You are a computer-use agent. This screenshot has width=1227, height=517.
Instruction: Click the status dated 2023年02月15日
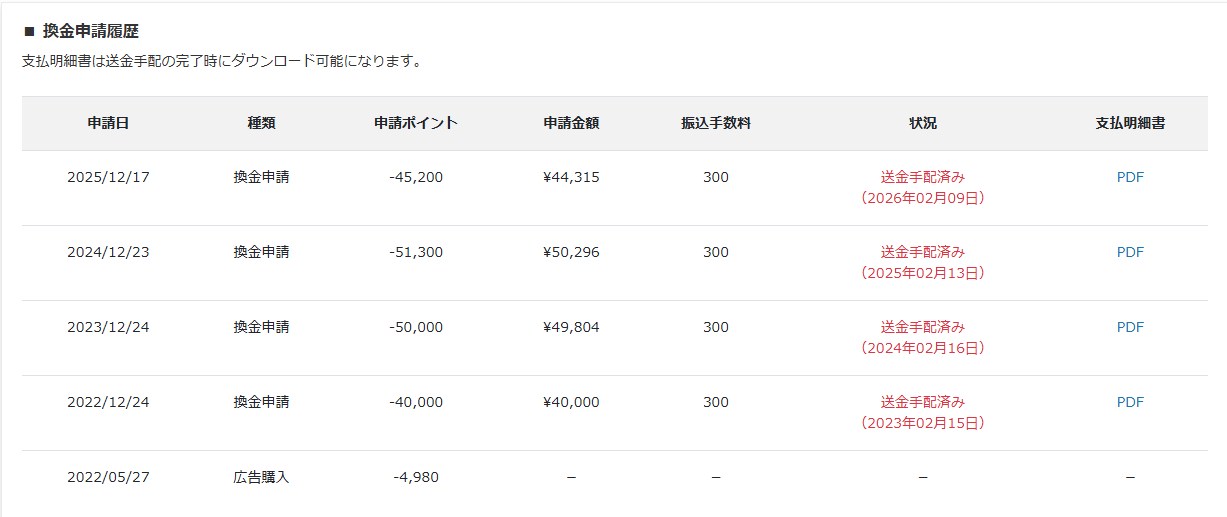point(923,413)
